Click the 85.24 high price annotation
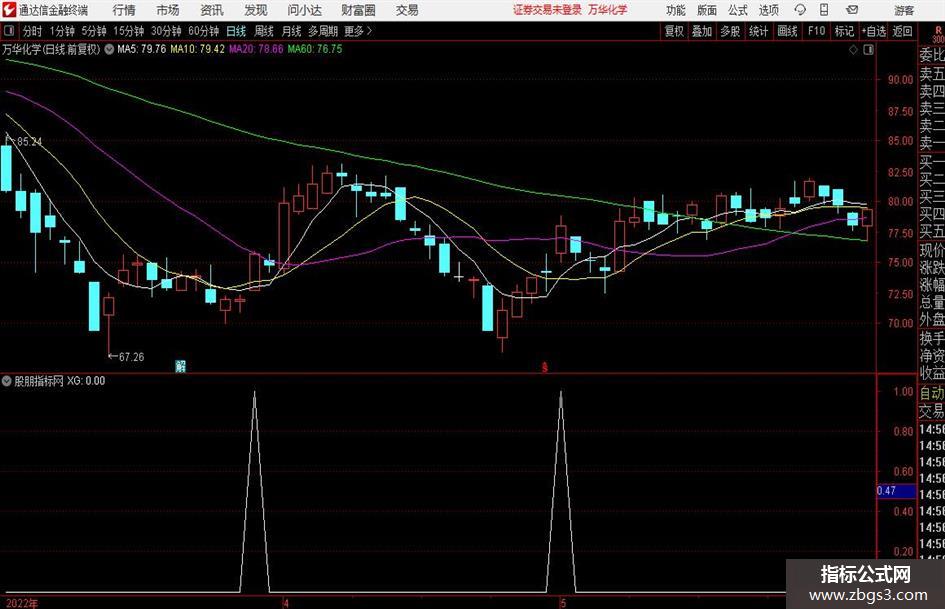This screenshot has height=609, width=945. point(30,142)
